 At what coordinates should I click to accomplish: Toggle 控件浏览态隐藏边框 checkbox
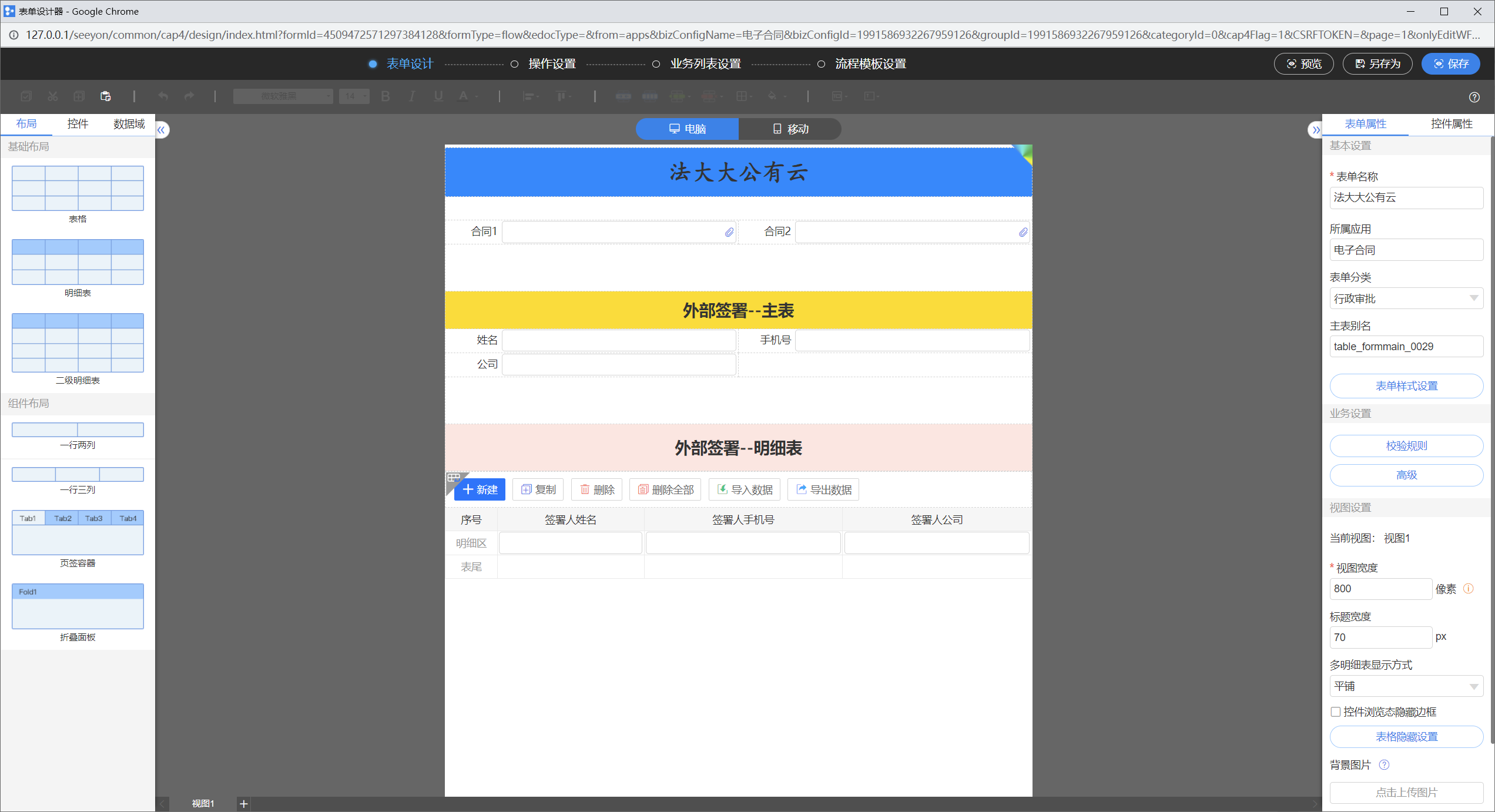point(1335,712)
